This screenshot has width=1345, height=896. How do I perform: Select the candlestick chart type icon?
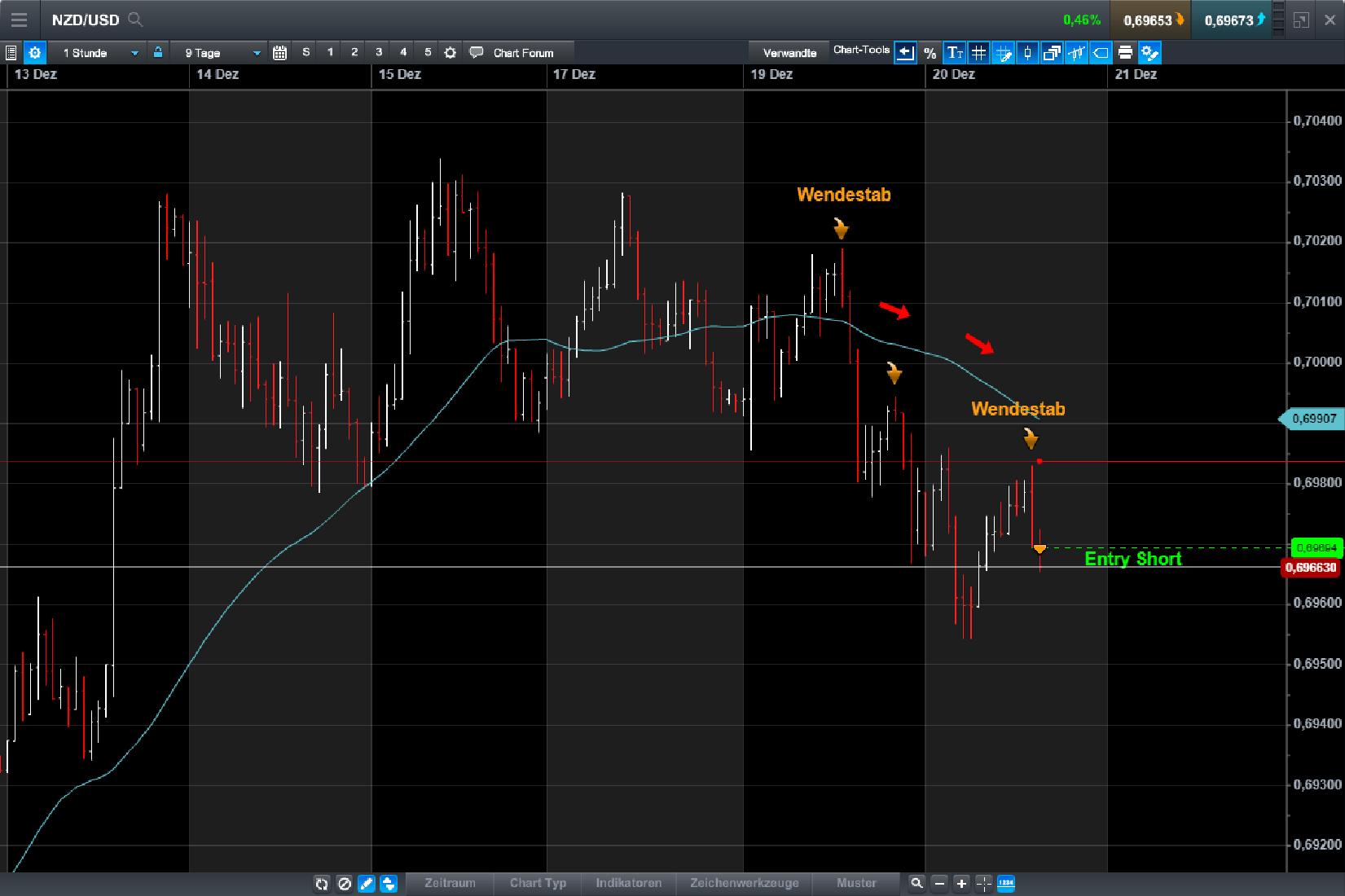click(1026, 52)
